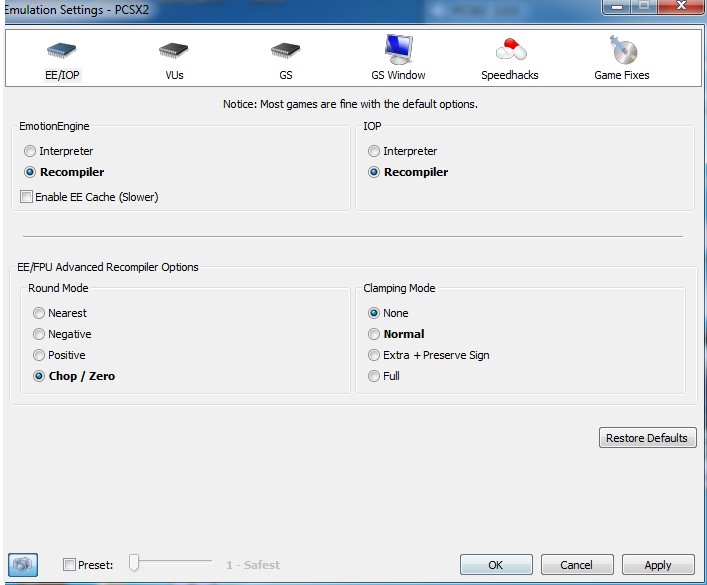707x585 pixels.
Task: Click the Restore Defaults button
Action: tap(647, 438)
